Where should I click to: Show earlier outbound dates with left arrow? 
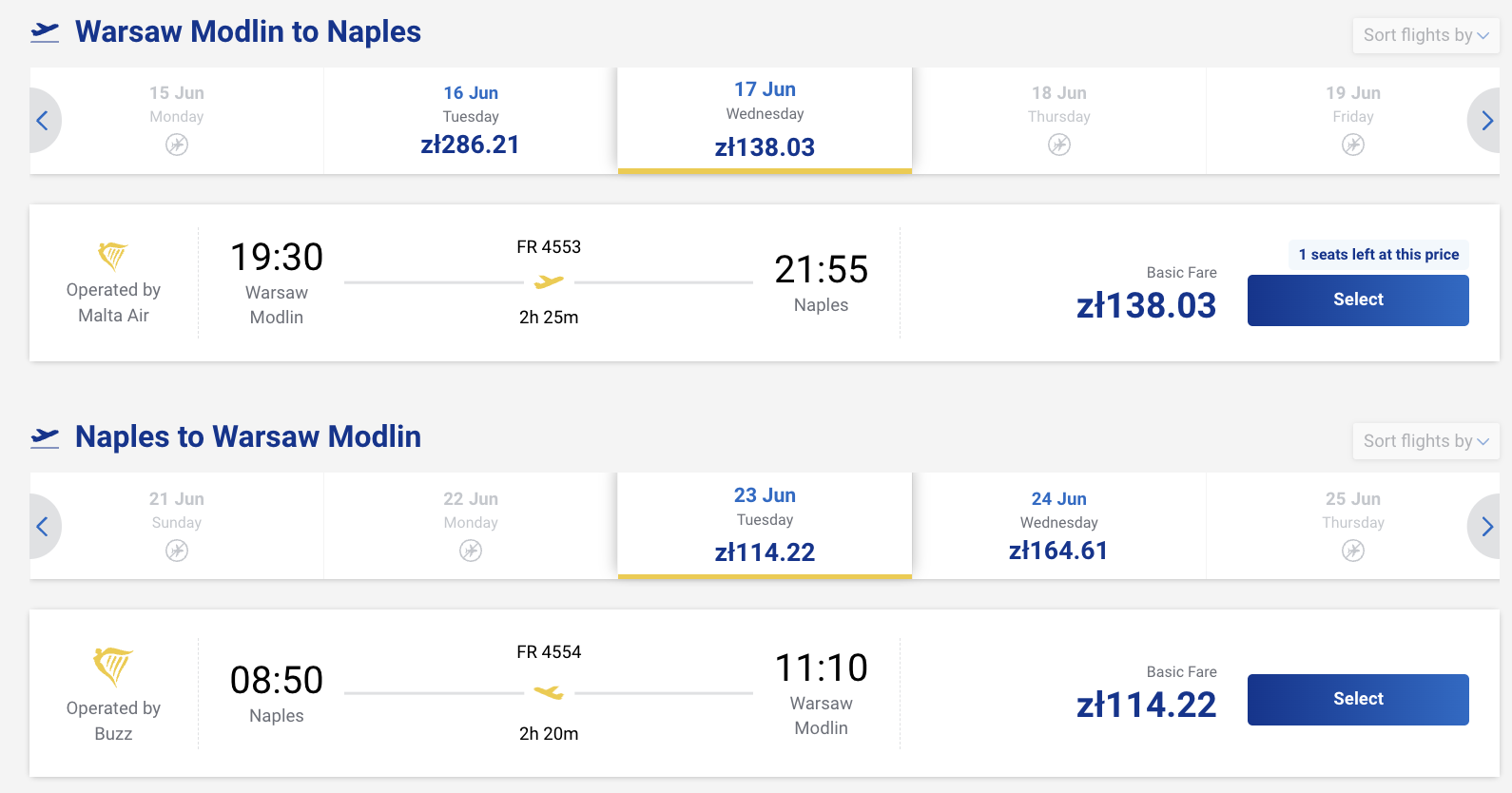coord(43,121)
